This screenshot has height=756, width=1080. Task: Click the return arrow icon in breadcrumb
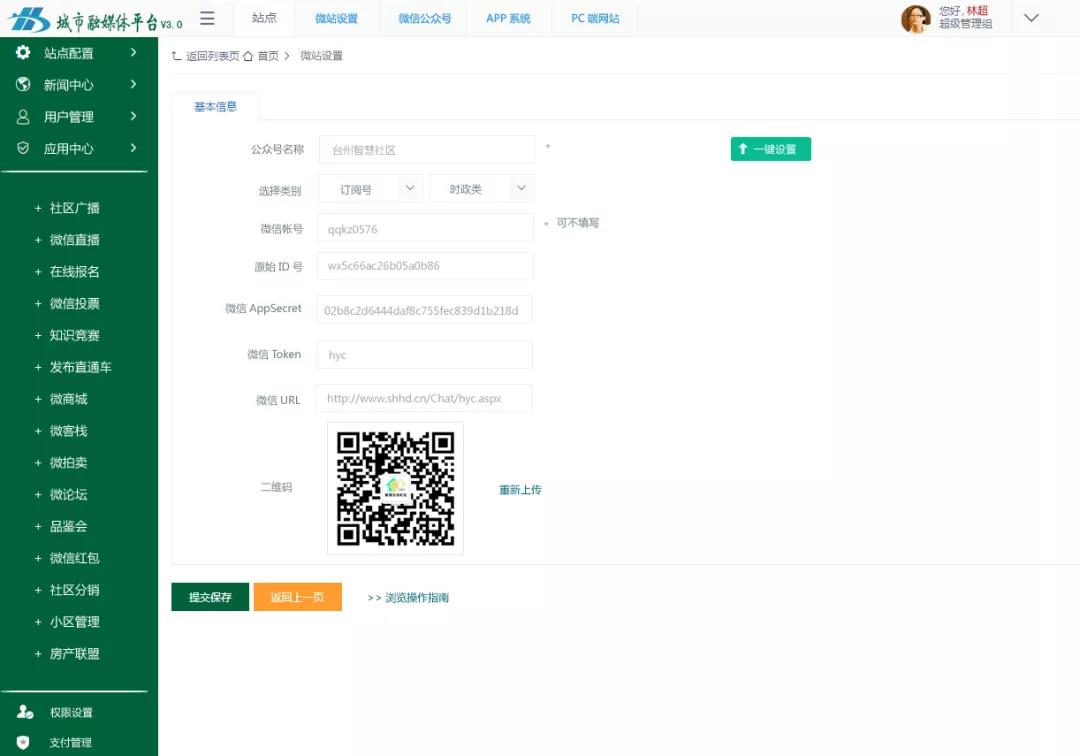click(x=177, y=56)
